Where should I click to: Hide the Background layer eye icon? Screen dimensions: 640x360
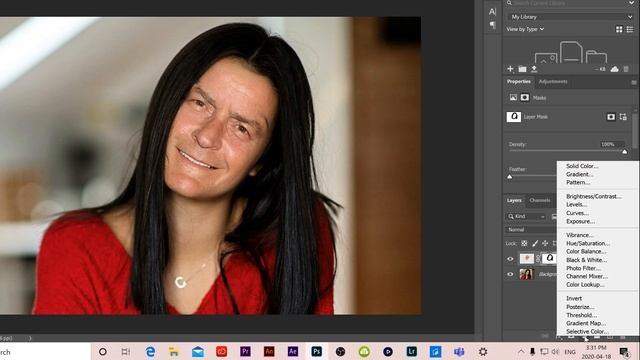(x=510, y=274)
